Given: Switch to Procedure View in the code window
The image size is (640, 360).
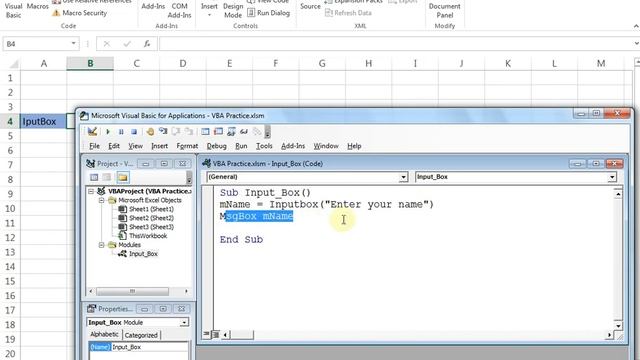Looking at the screenshot, I should click(207, 334).
